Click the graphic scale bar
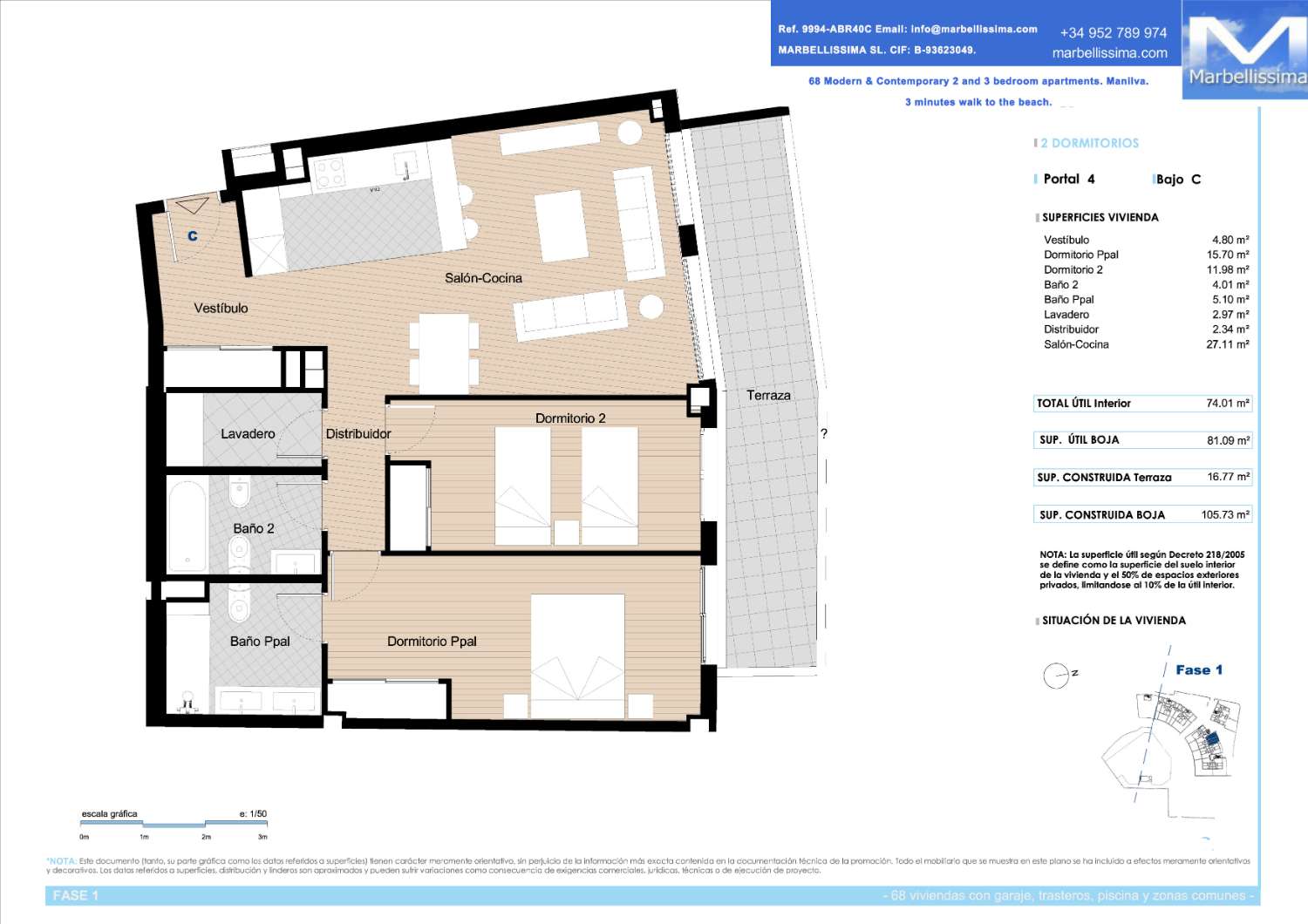This screenshot has height=924, width=1308. point(174,824)
